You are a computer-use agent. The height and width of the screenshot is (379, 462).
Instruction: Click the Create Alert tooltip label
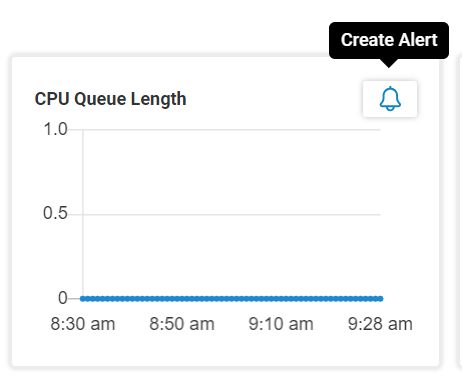(x=389, y=40)
